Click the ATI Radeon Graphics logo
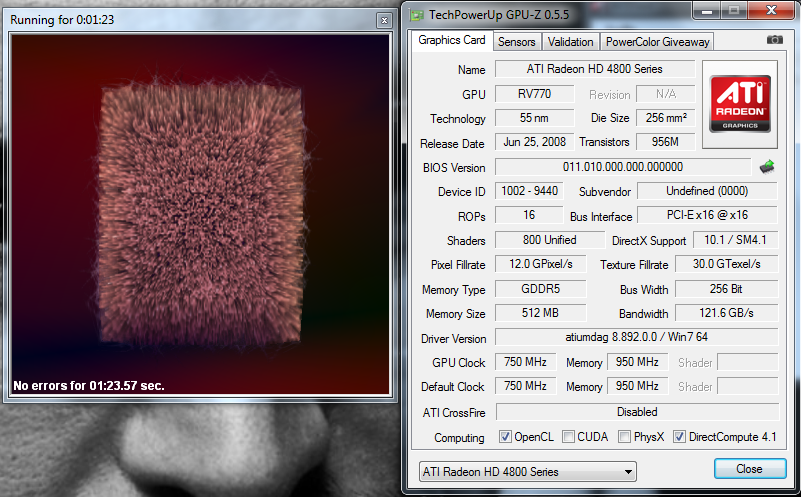 pyautogui.click(x=740, y=104)
